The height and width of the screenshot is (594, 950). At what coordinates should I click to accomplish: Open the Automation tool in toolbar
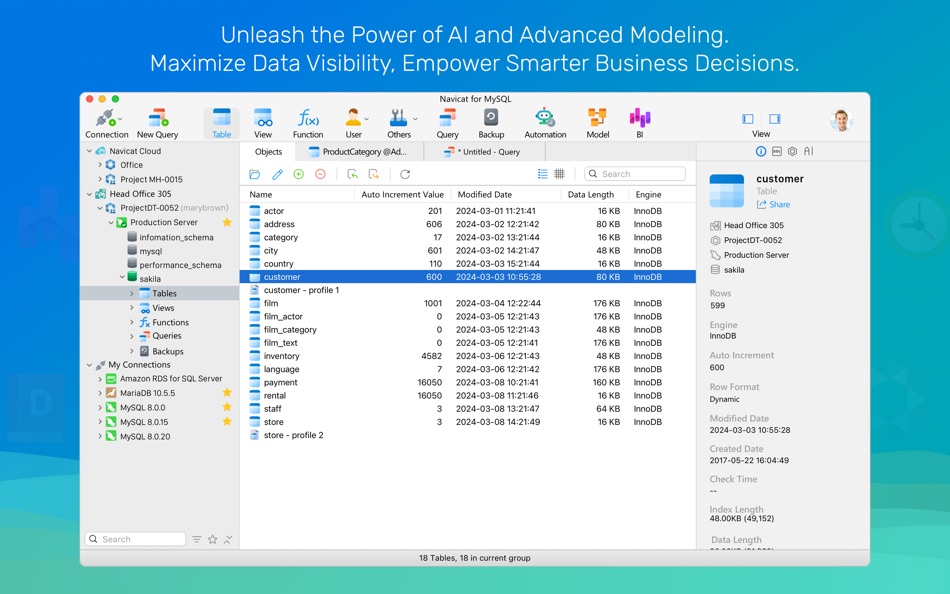[x=545, y=123]
